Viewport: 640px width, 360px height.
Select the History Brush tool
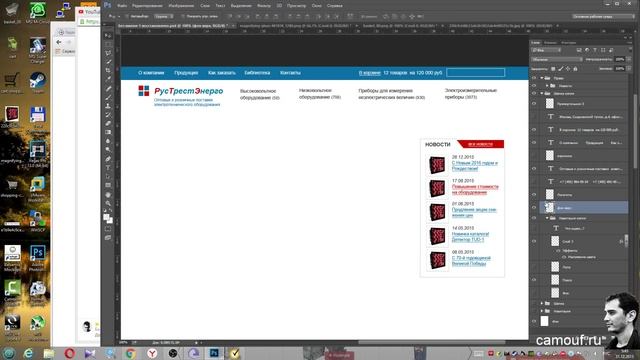[x=108, y=115]
